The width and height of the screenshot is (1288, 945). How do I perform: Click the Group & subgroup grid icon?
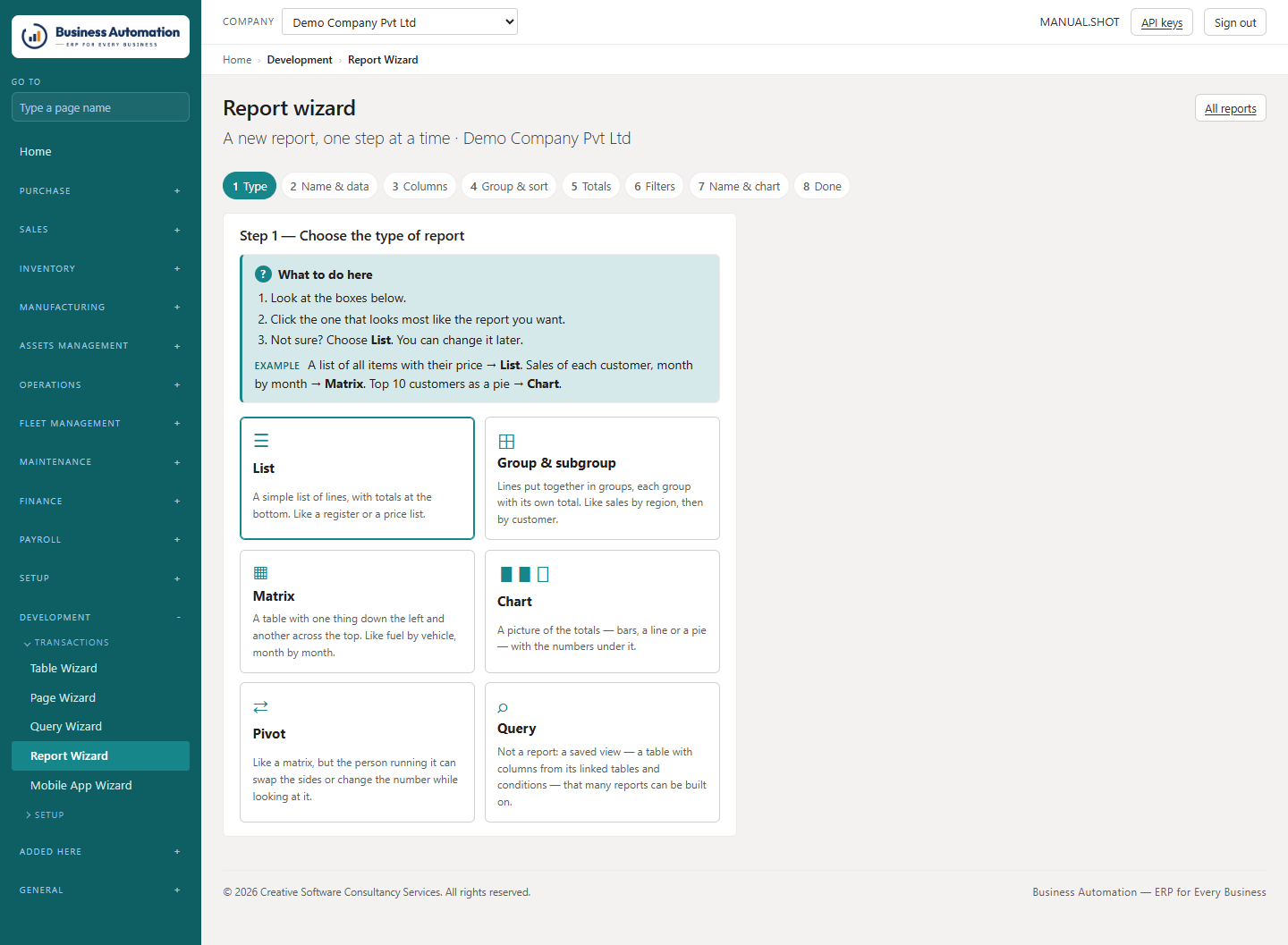506,442
